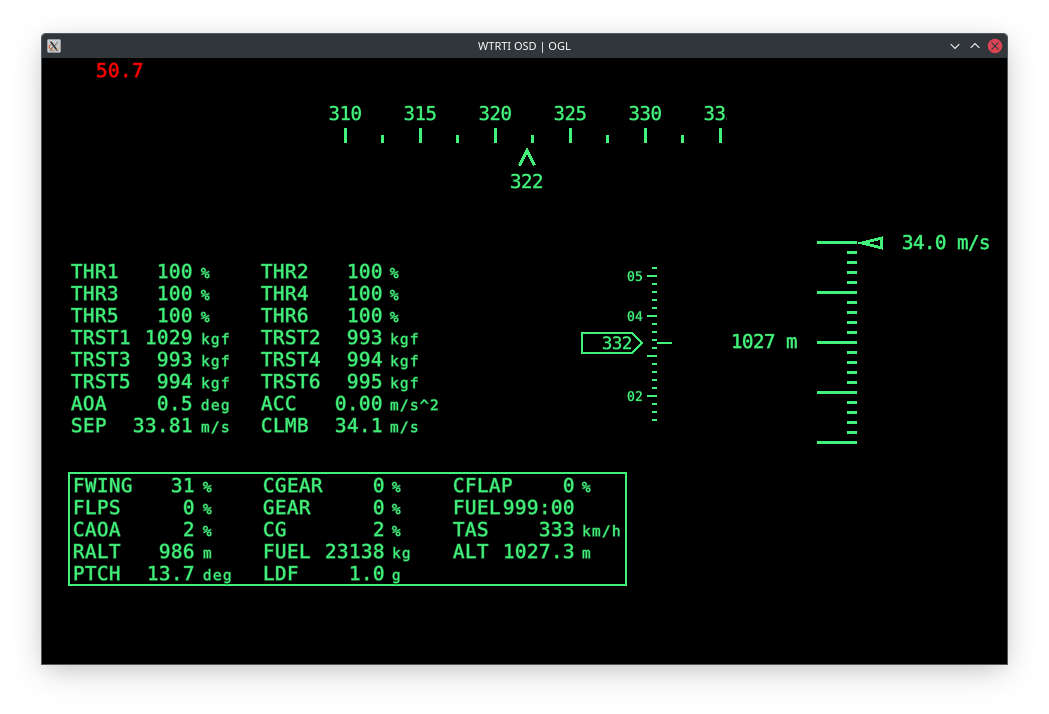
Task: Click the 330 heading tape label
Action: coord(645,114)
